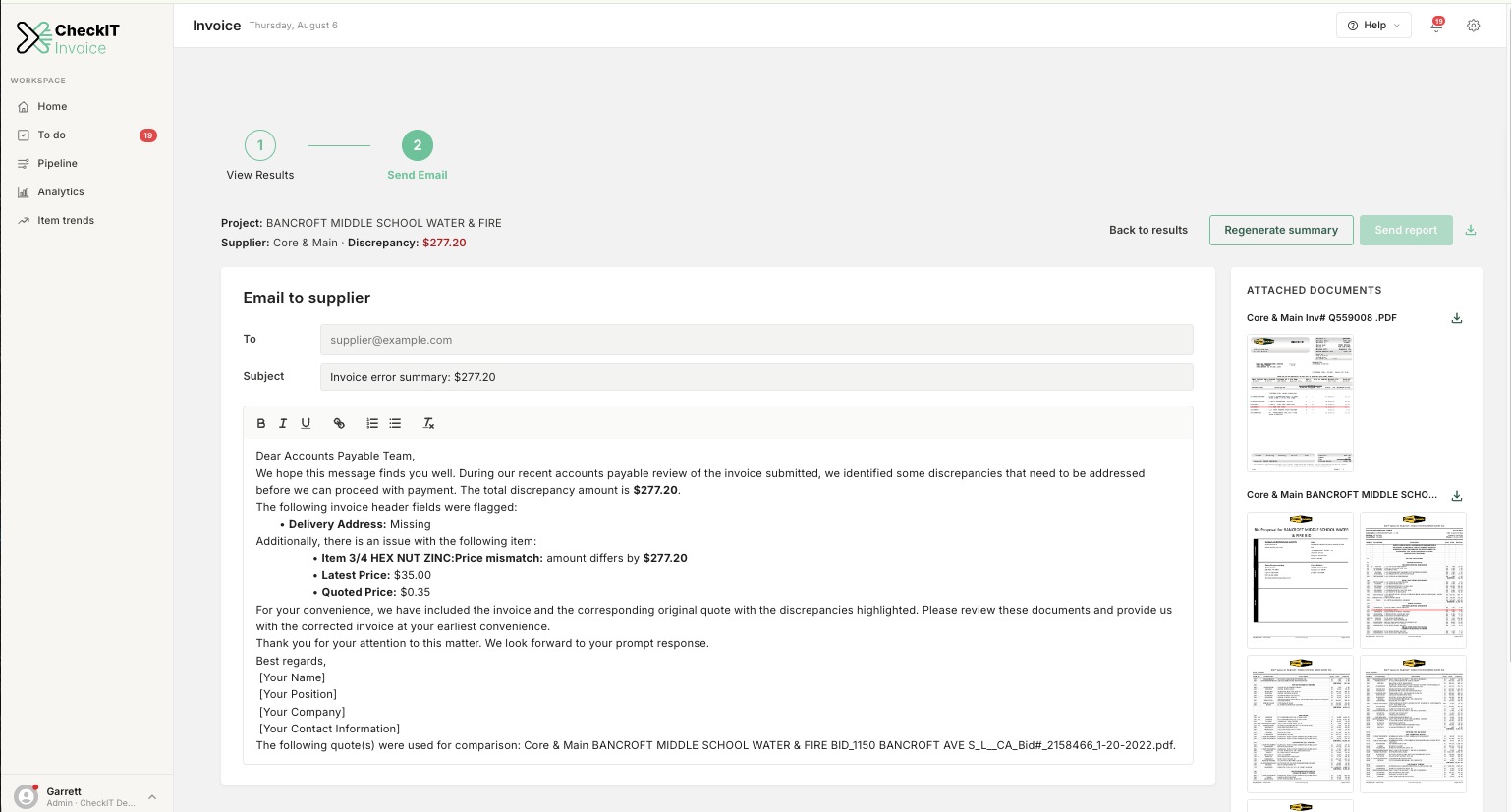Click 'Delivery Address: Missing' line
Viewport: 1511px width, 812px height.
point(360,524)
